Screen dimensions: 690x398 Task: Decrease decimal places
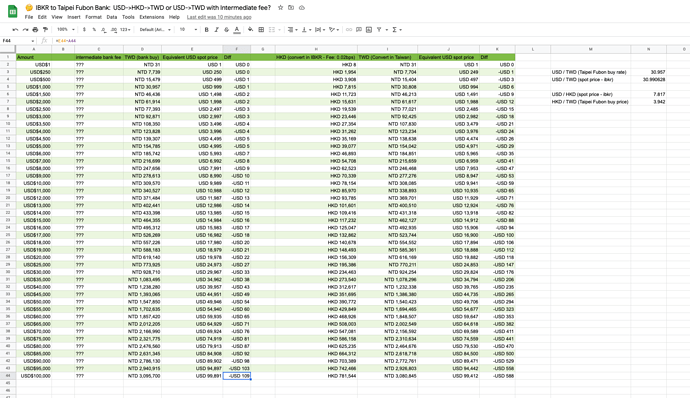(103, 29)
